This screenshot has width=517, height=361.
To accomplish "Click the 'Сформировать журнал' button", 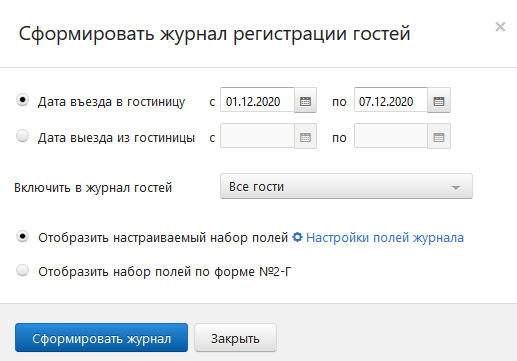I will click(x=101, y=337).
